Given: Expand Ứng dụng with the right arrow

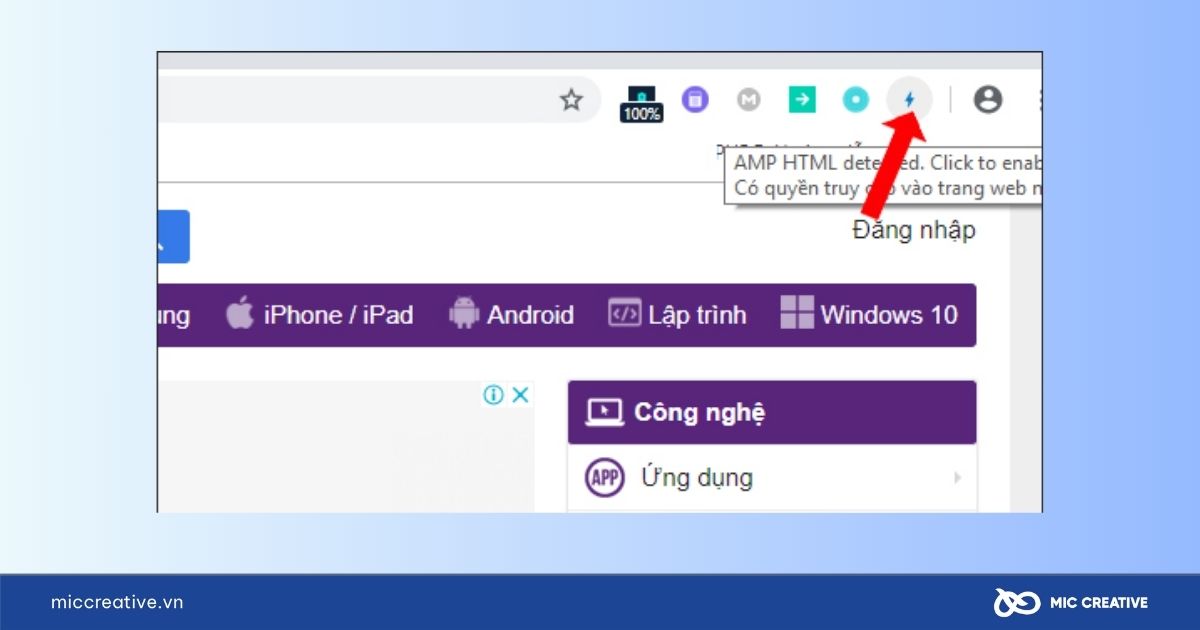Looking at the screenshot, I should 957,478.
